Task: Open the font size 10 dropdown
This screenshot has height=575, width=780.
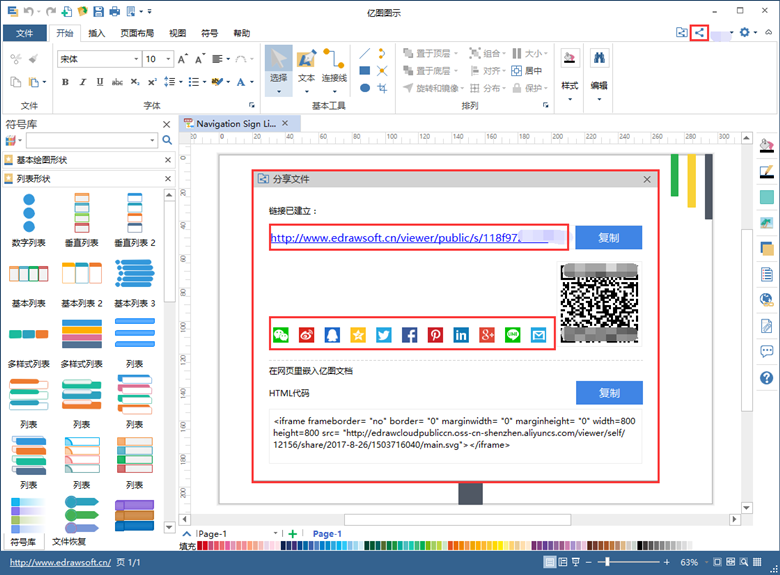Action: pos(168,59)
